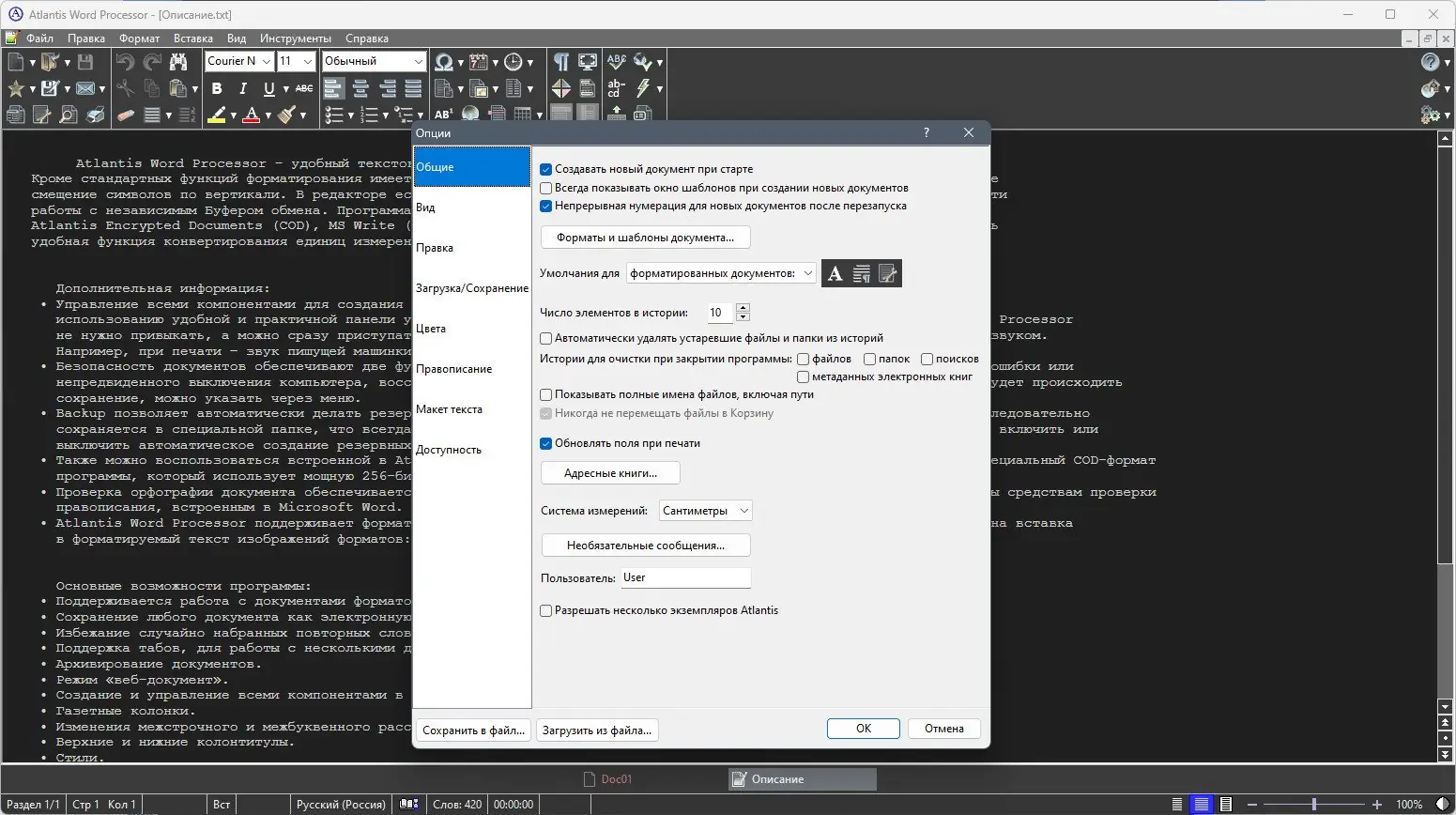The width and height of the screenshot is (1456, 815).
Task: Click the Omega insert symbol icon
Action: coord(443,62)
